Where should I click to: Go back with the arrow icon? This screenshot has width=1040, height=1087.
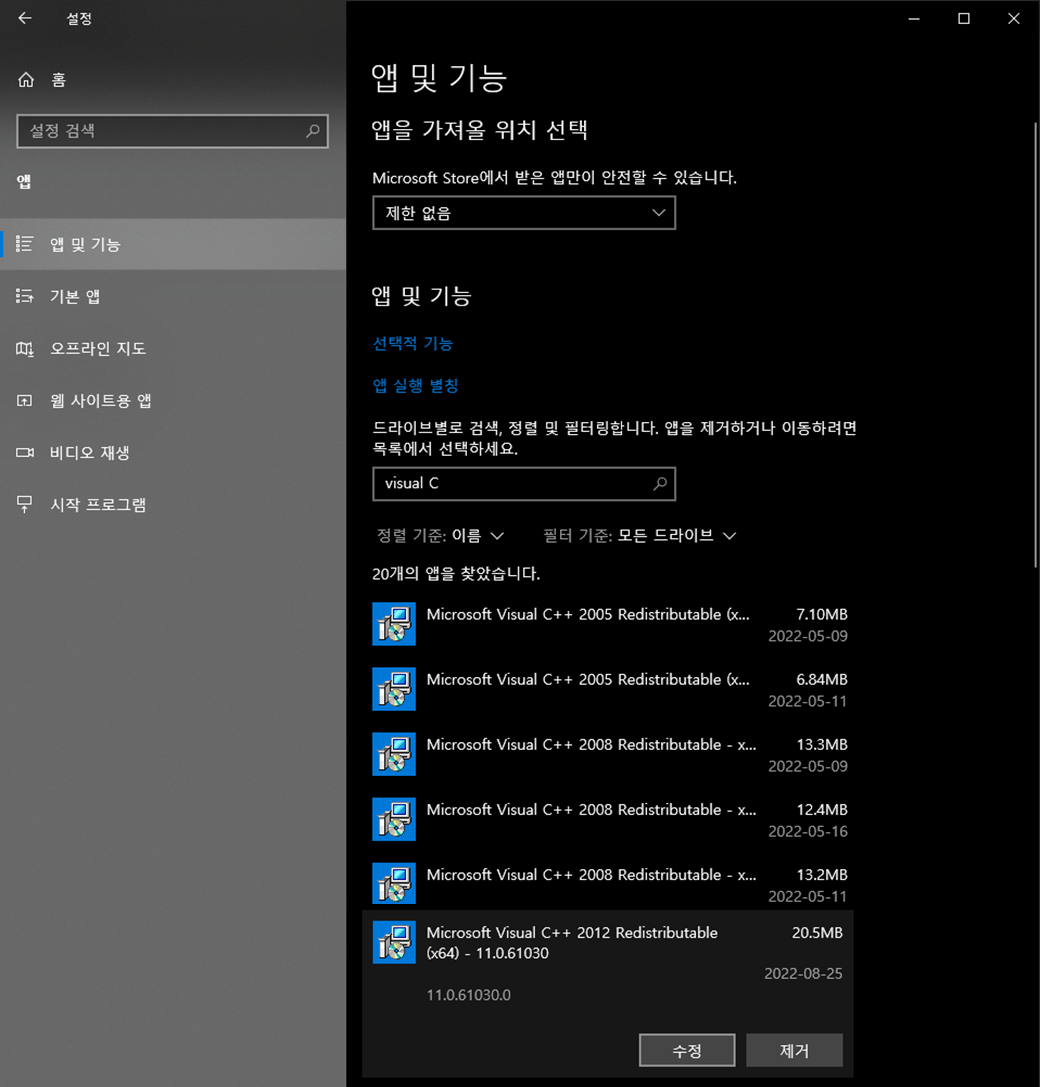tap(25, 19)
